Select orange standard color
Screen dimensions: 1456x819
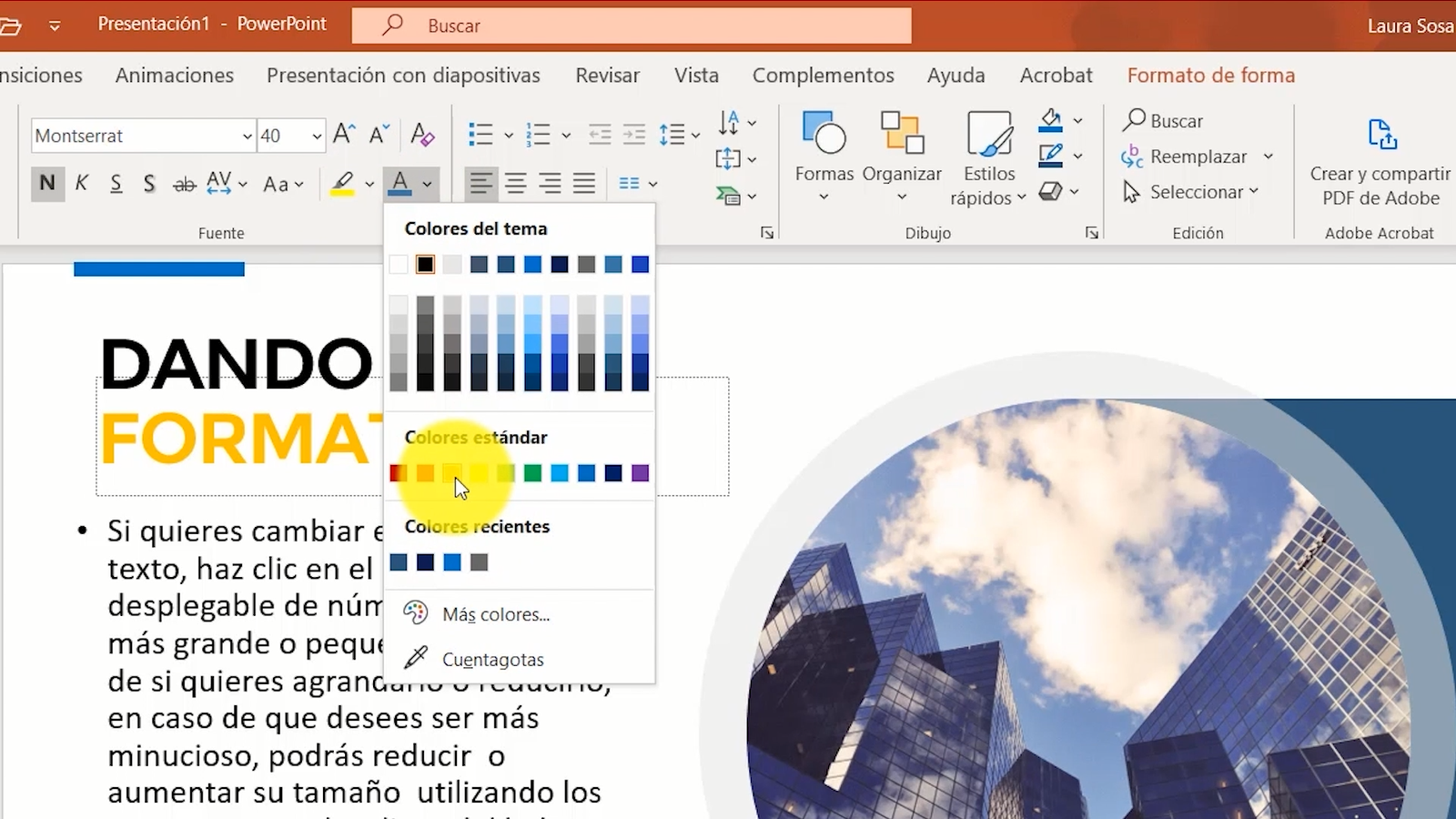pyautogui.click(x=425, y=473)
